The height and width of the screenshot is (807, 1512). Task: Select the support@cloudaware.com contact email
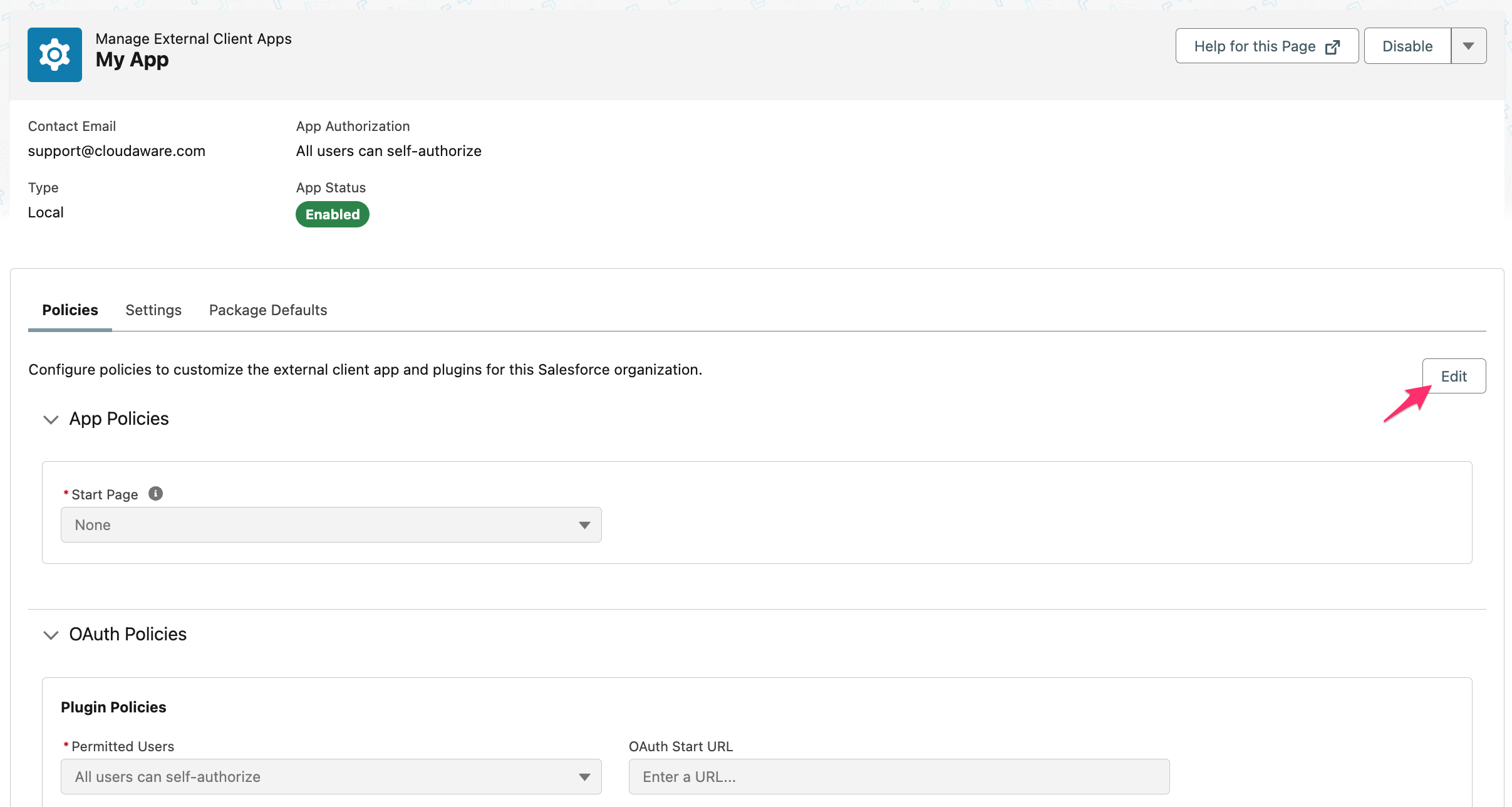(117, 150)
